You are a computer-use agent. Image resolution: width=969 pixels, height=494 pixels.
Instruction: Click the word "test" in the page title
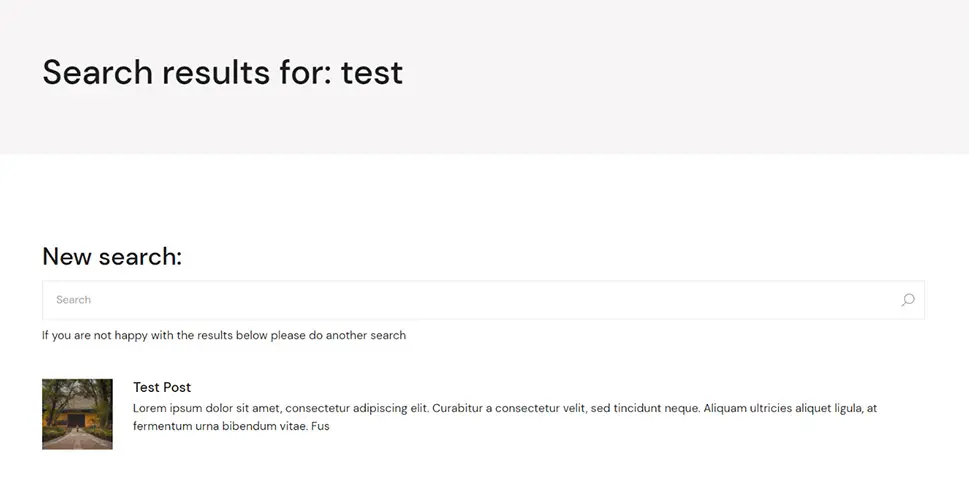(372, 72)
